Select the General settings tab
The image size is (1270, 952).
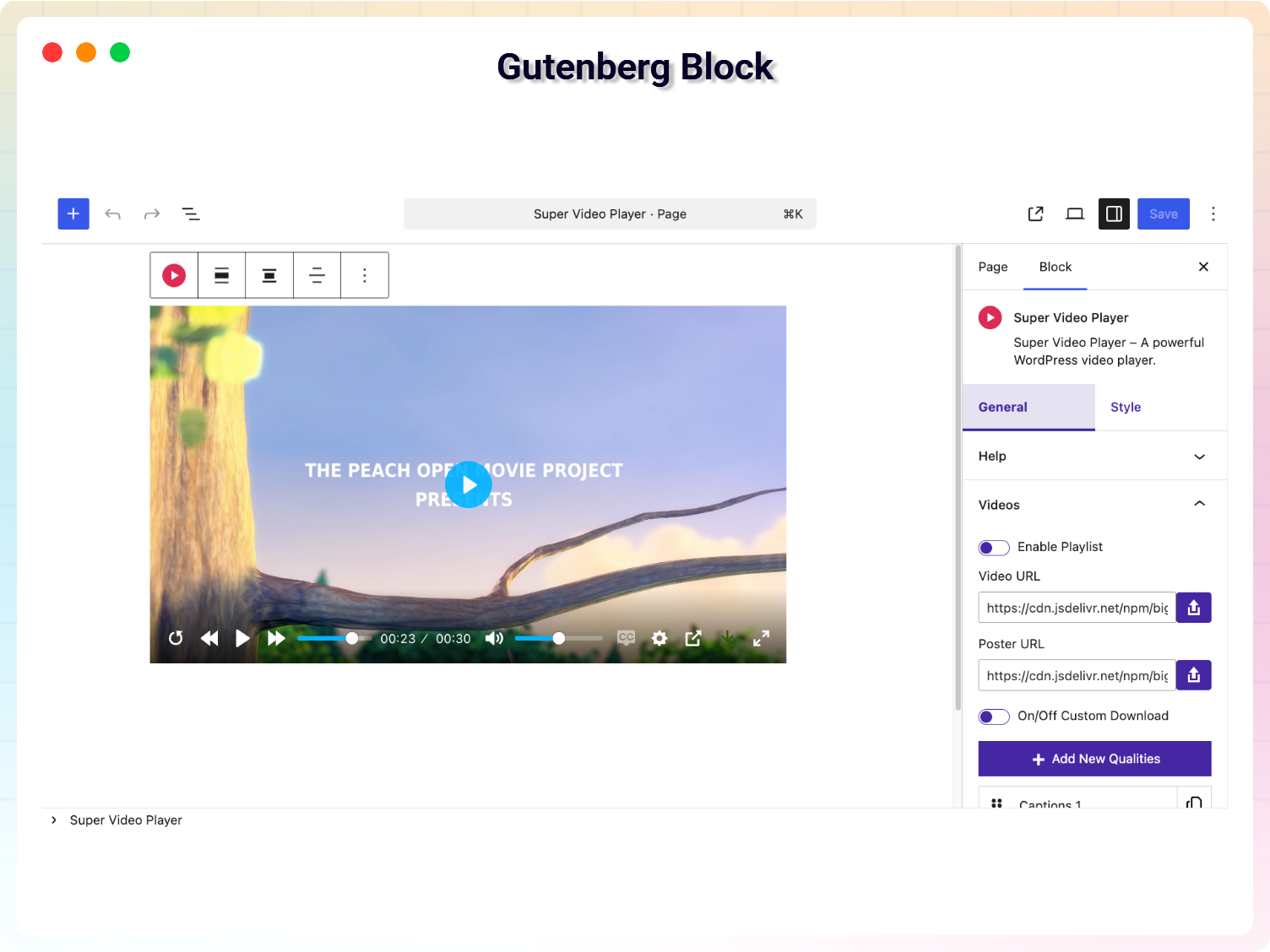click(1028, 407)
